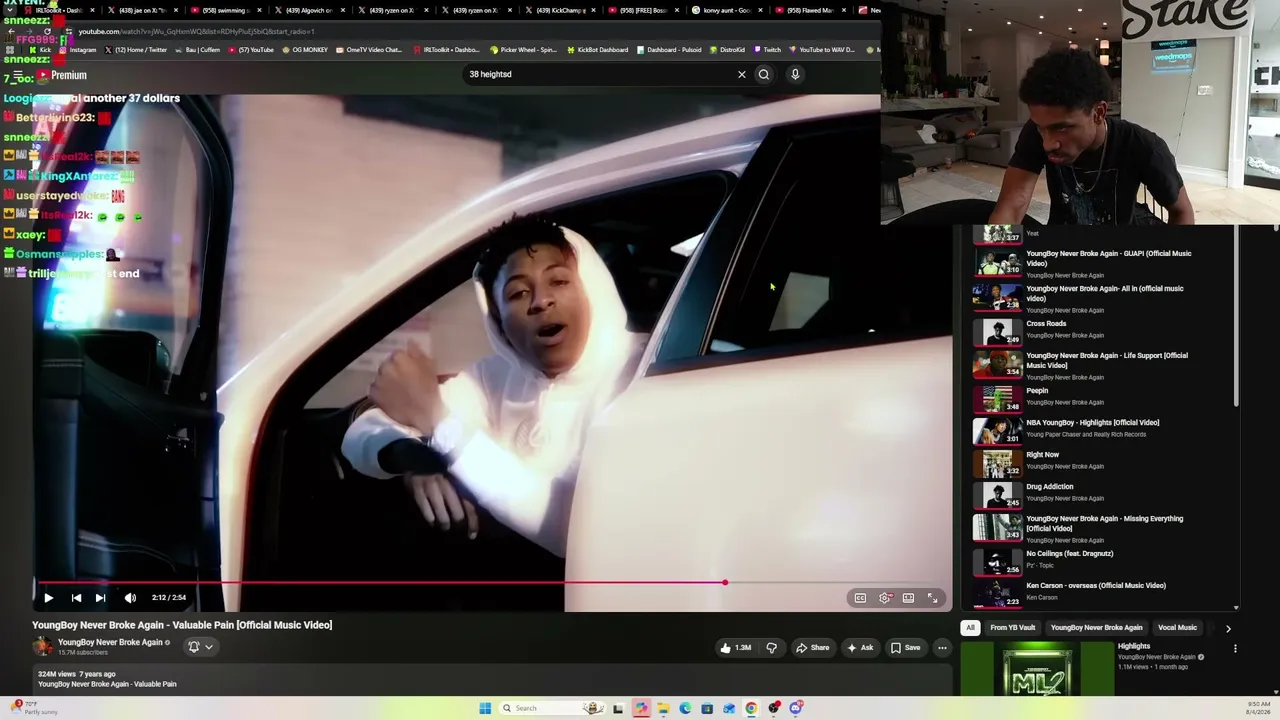Click the playlist panel scrollbar
Viewport: 1280px width, 720px height.
[x=1236, y=315]
